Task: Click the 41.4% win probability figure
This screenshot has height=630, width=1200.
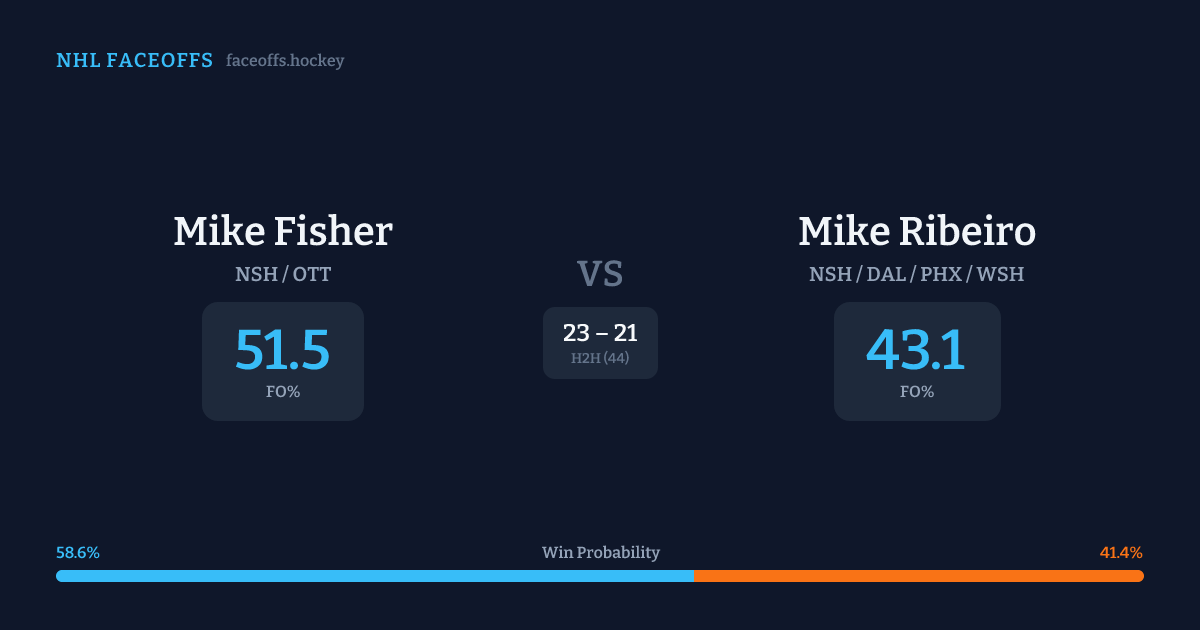Action: 1121,553
